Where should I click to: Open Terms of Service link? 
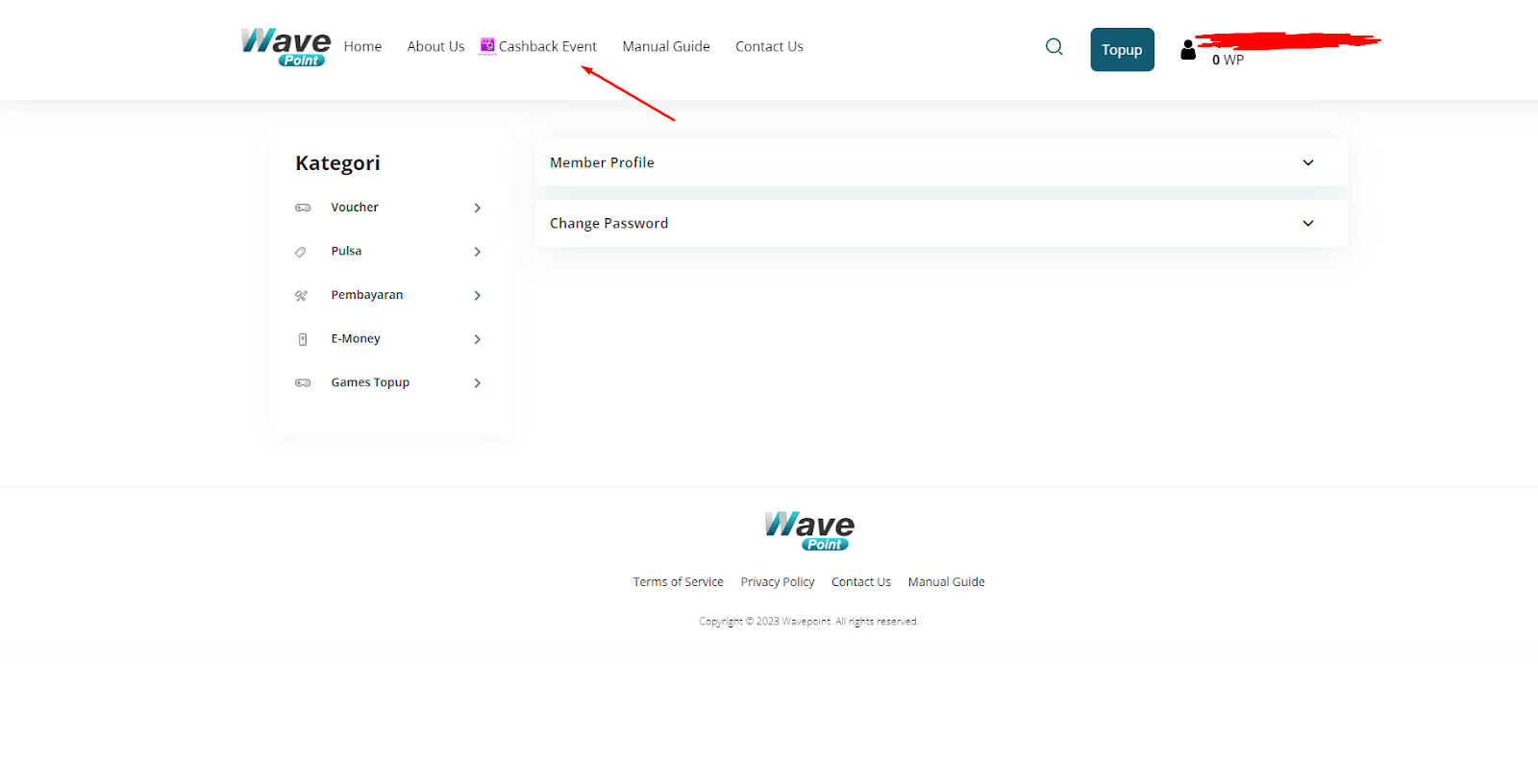click(x=678, y=582)
